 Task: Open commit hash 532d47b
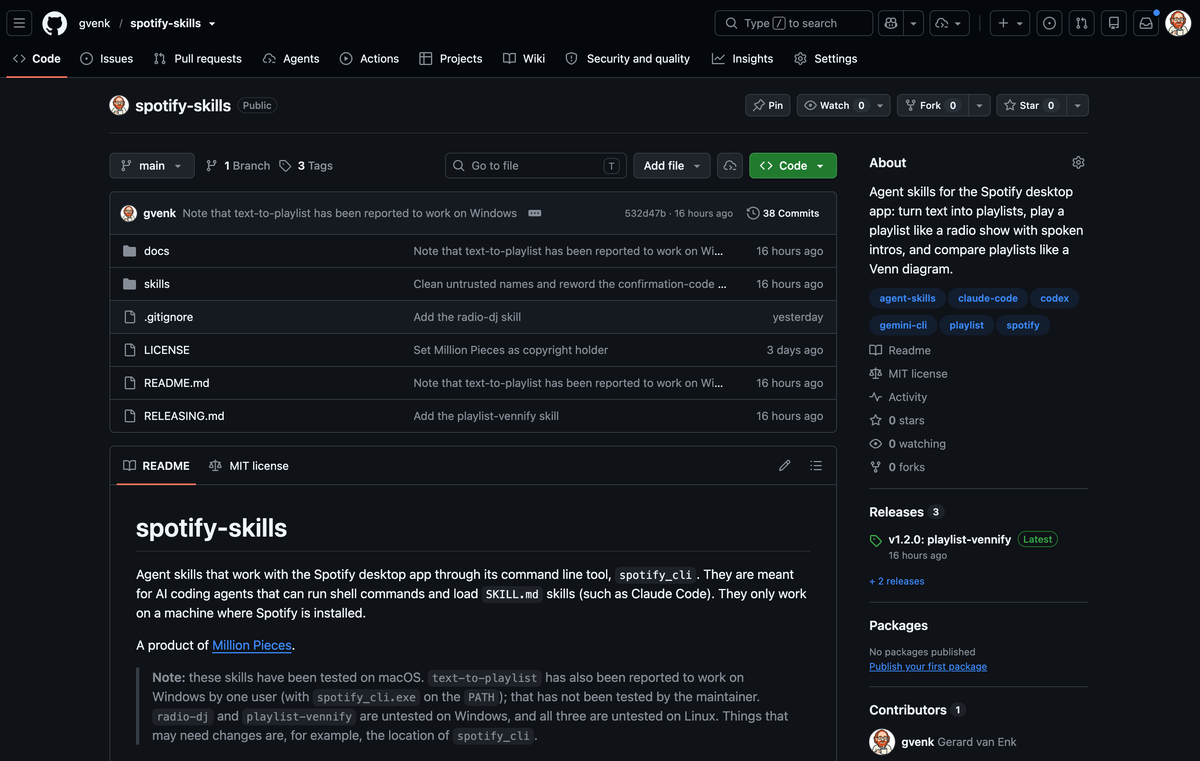pos(645,213)
